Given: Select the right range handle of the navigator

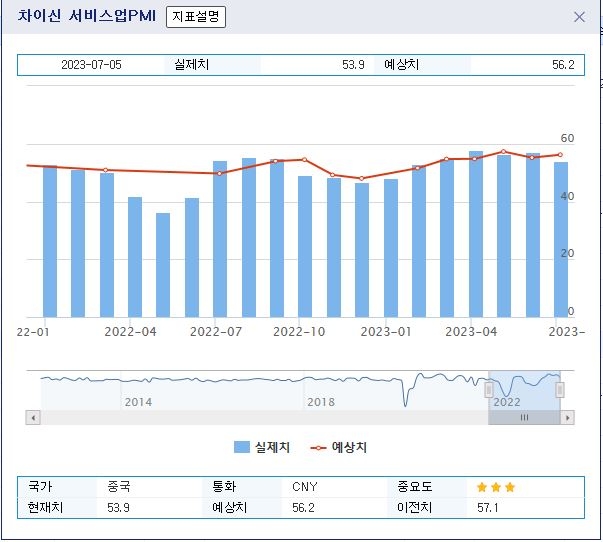Looking at the screenshot, I should pos(560,390).
